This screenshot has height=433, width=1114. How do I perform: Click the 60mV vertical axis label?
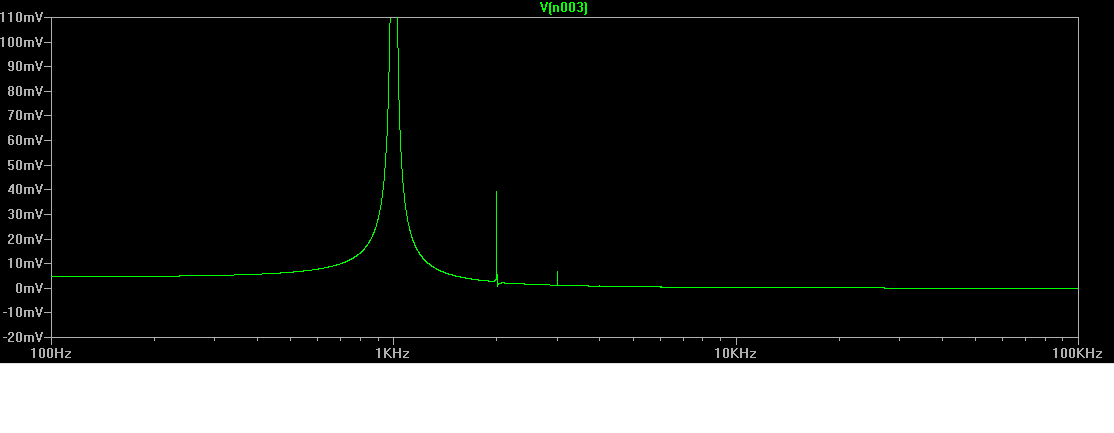(x=26, y=140)
